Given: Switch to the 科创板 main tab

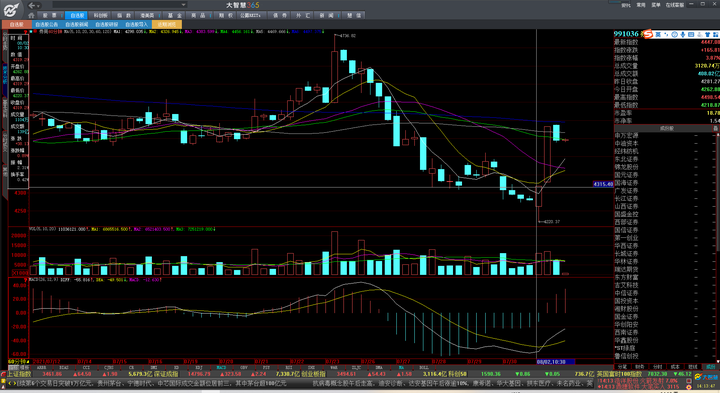Looking at the screenshot, I should pyautogui.click(x=100, y=15).
